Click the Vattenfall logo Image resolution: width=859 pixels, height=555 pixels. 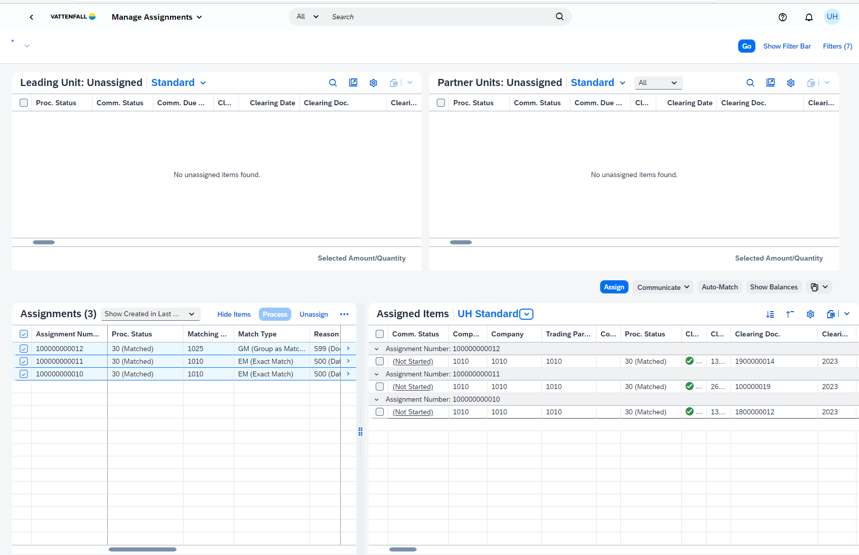(x=73, y=16)
